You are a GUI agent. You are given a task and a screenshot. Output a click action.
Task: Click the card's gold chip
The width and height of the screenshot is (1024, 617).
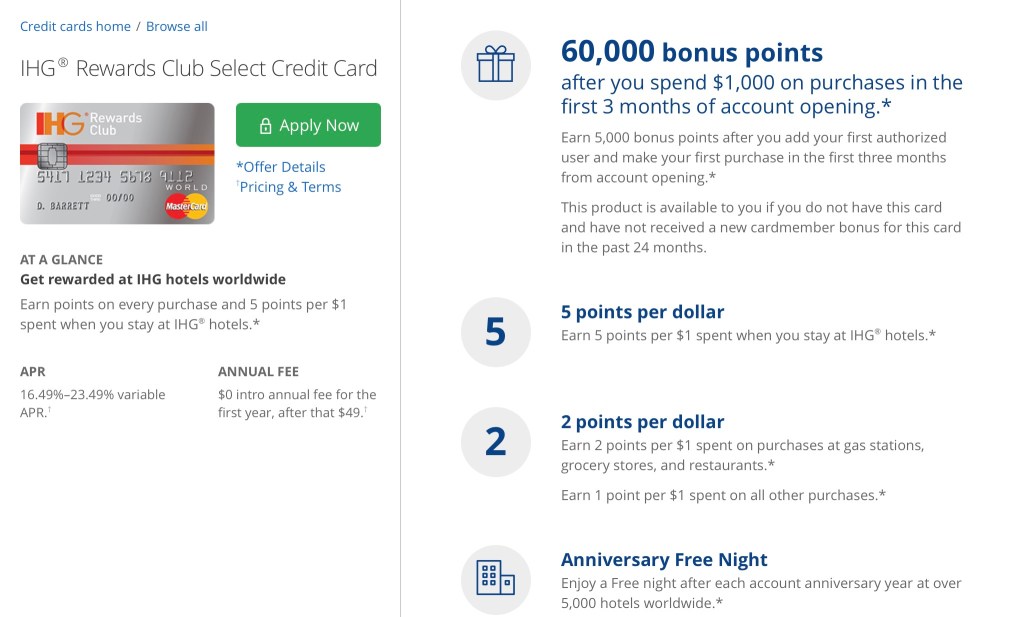52,155
